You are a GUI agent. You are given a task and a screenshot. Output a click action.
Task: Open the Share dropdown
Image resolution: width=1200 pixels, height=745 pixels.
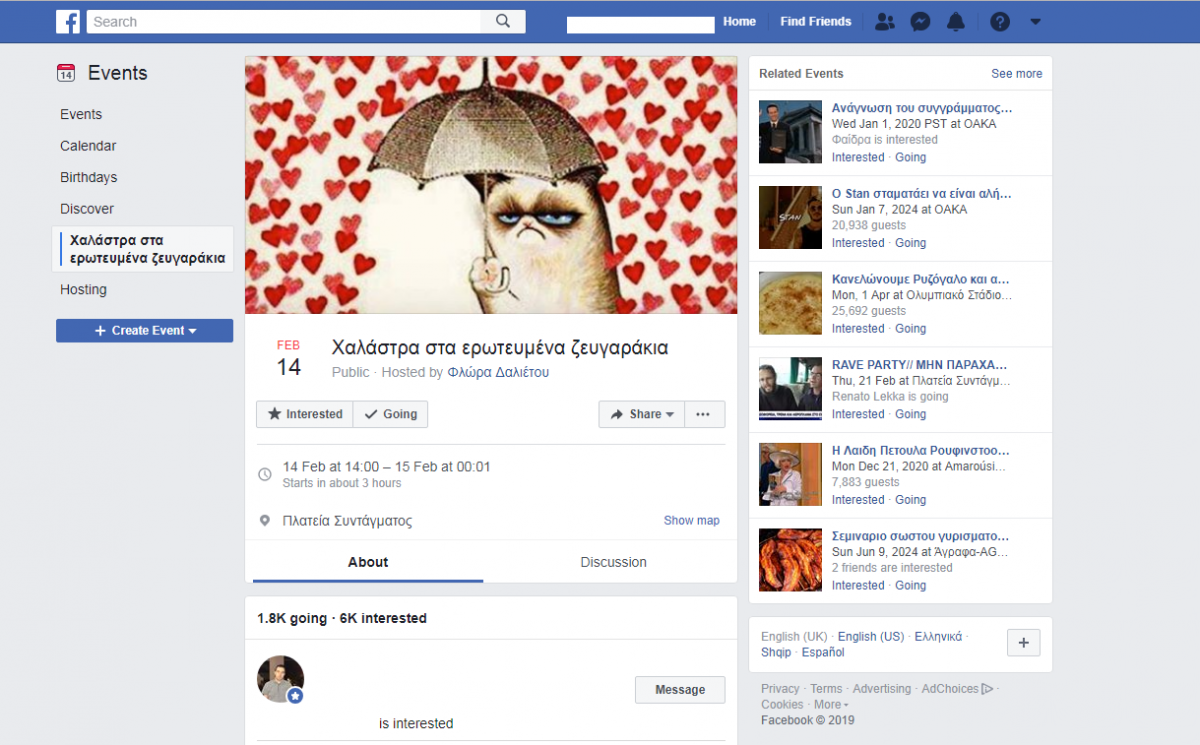pyautogui.click(x=641, y=414)
